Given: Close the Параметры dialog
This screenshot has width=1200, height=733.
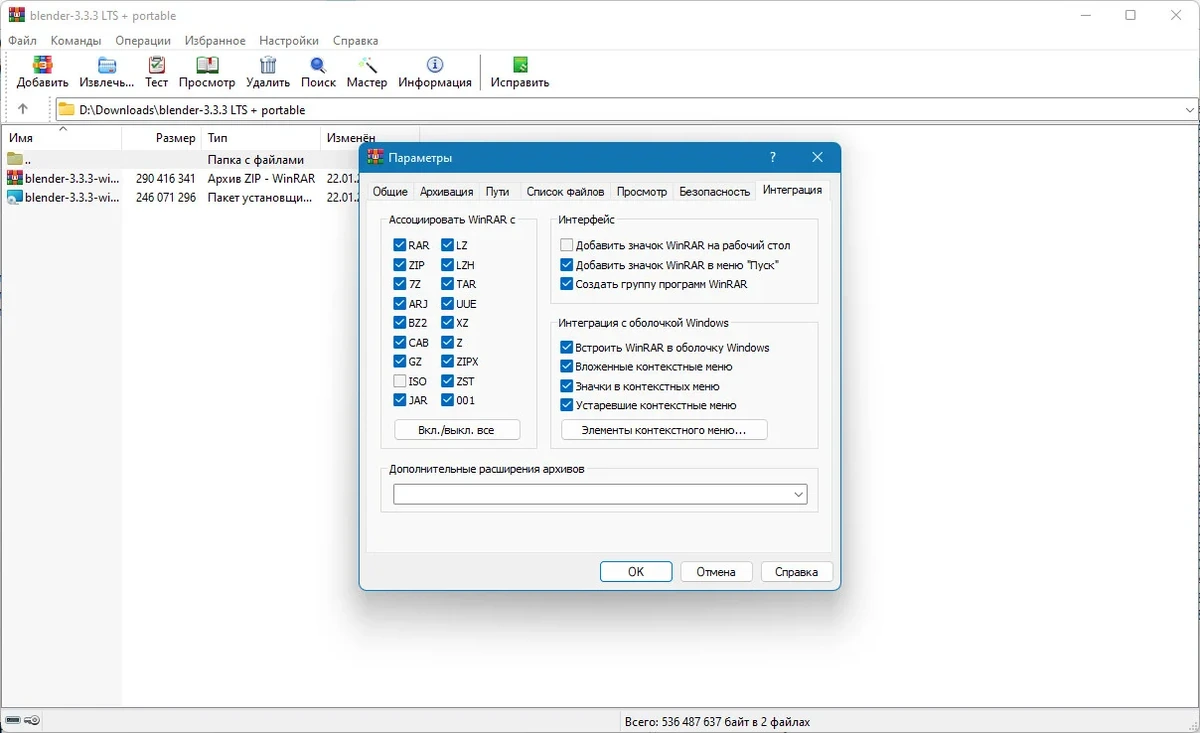Looking at the screenshot, I should (818, 157).
